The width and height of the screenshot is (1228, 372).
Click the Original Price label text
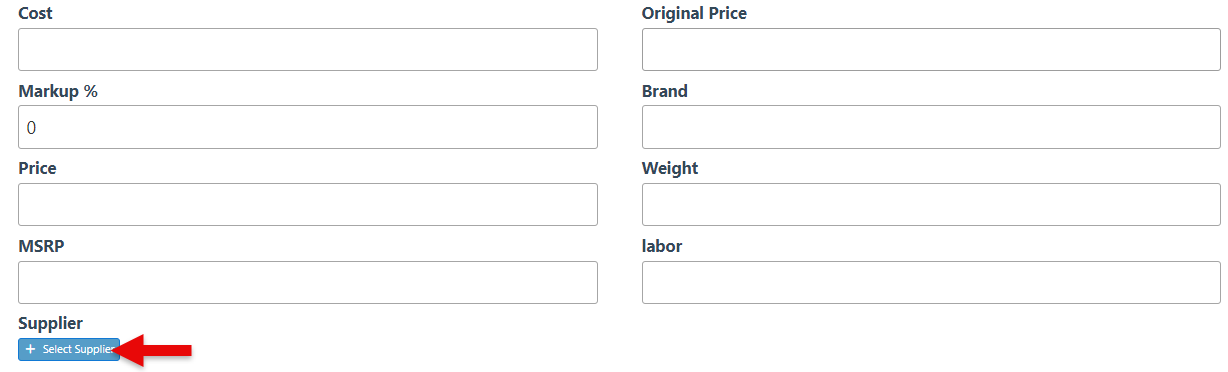(694, 13)
